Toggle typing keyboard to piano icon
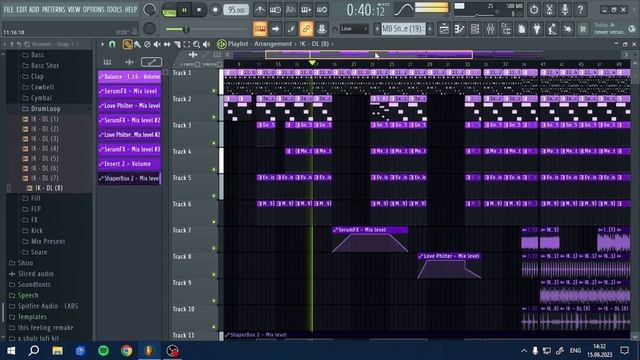The width and height of the screenshot is (640, 360). coord(260,29)
